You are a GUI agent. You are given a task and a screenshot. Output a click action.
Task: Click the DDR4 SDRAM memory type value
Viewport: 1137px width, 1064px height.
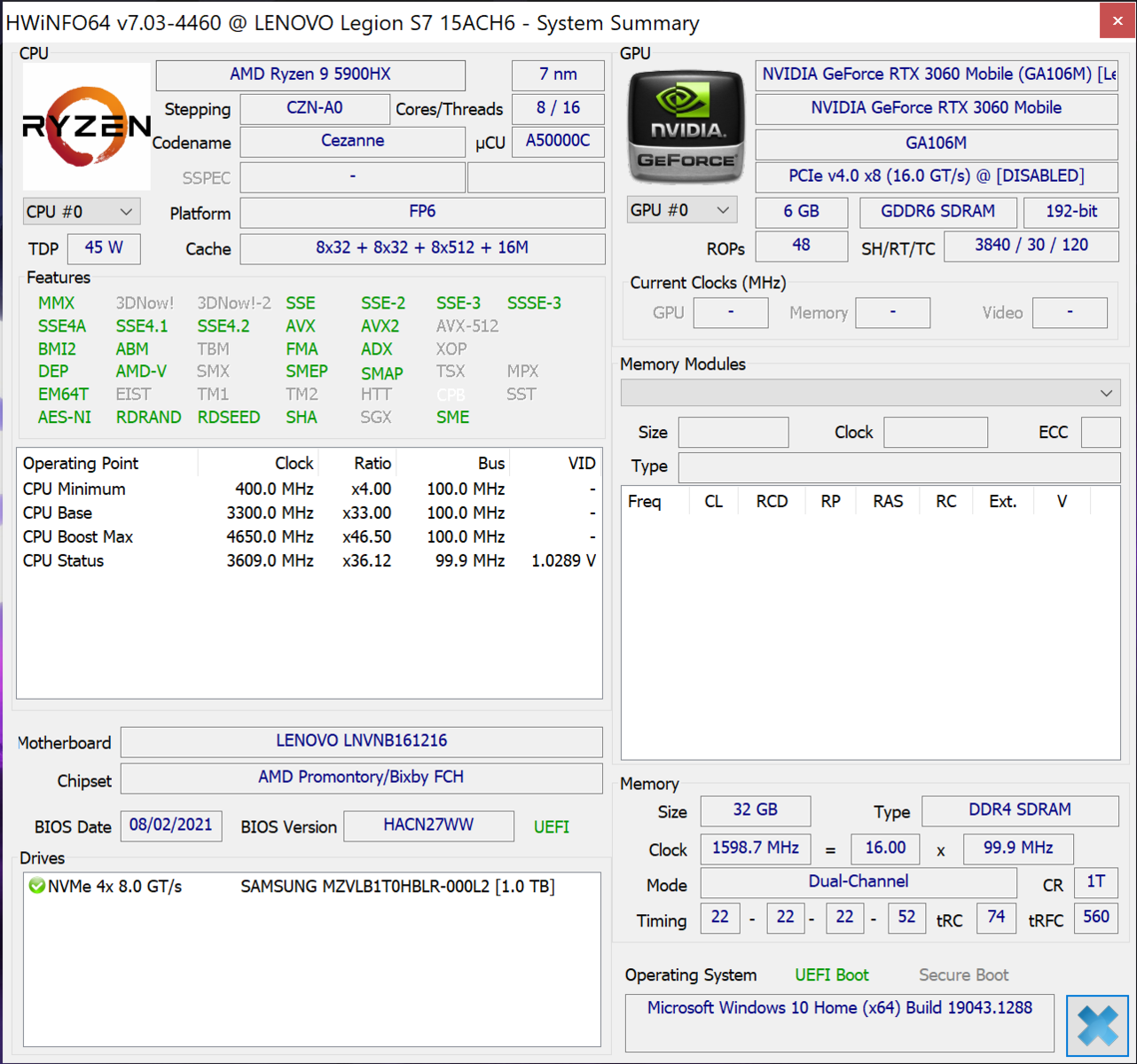pyautogui.click(x=1020, y=810)
